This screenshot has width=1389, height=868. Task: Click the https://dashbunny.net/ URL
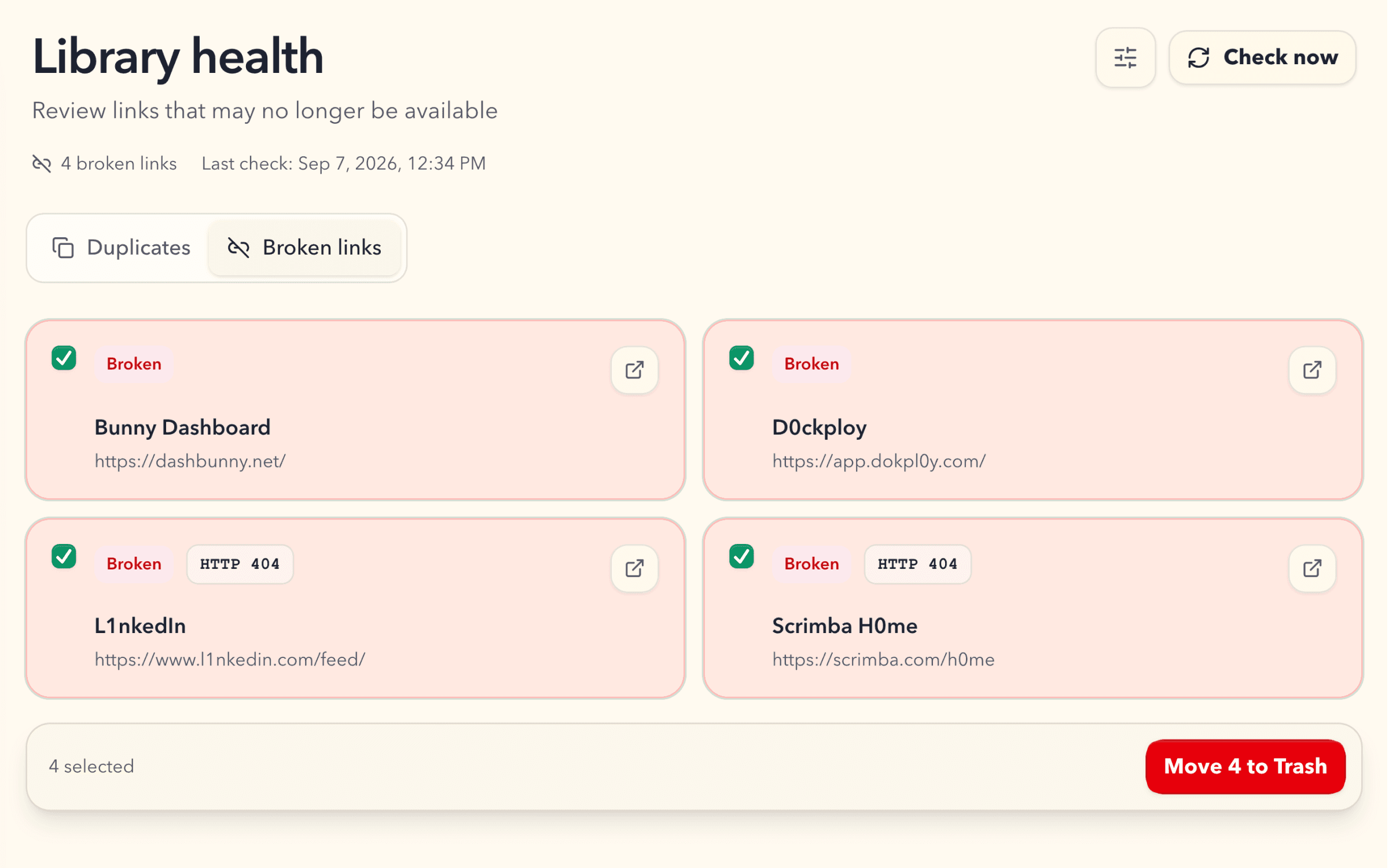tap(190, 461)
